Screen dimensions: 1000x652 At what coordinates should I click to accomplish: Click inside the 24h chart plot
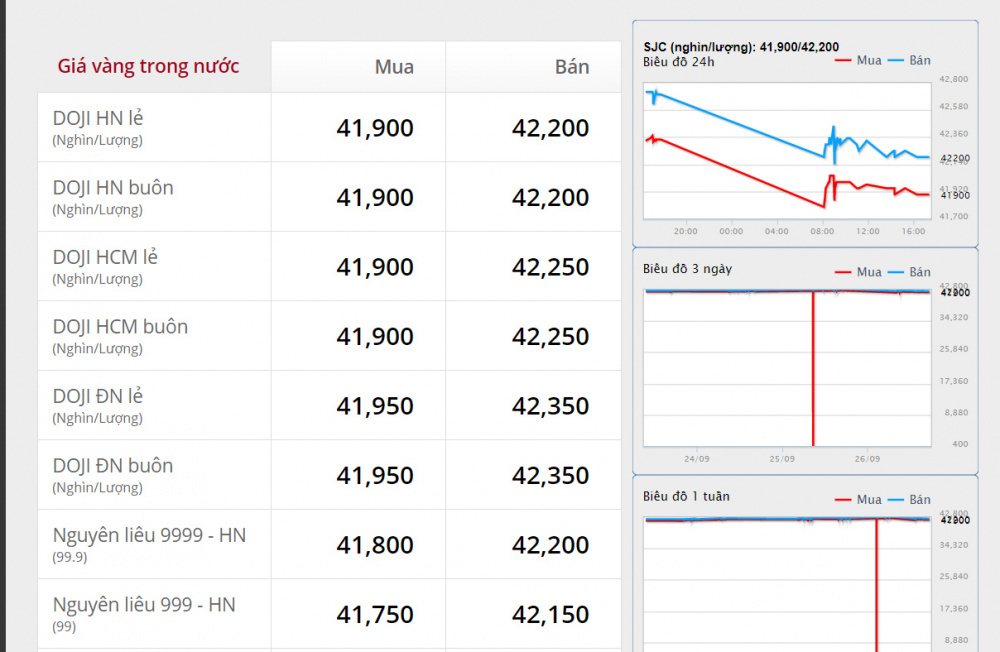[x=787, y=151]
